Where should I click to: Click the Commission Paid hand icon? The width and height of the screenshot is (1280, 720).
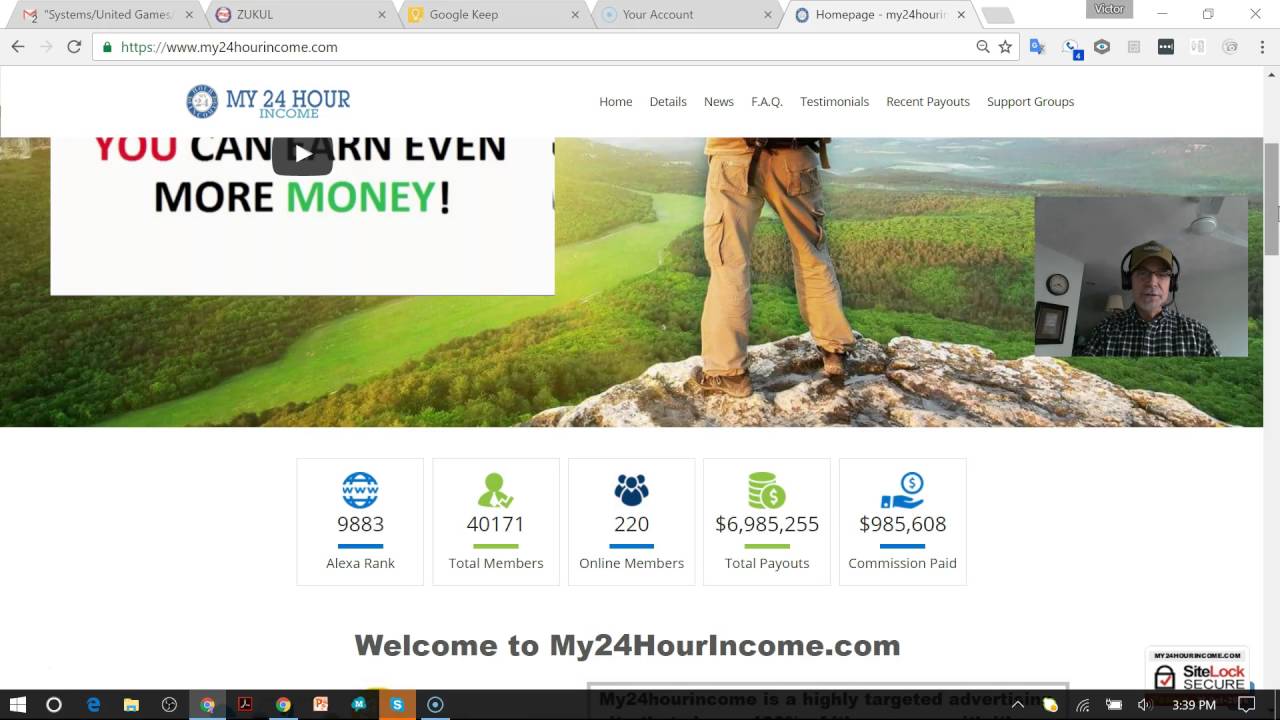(x=902, y=490)
